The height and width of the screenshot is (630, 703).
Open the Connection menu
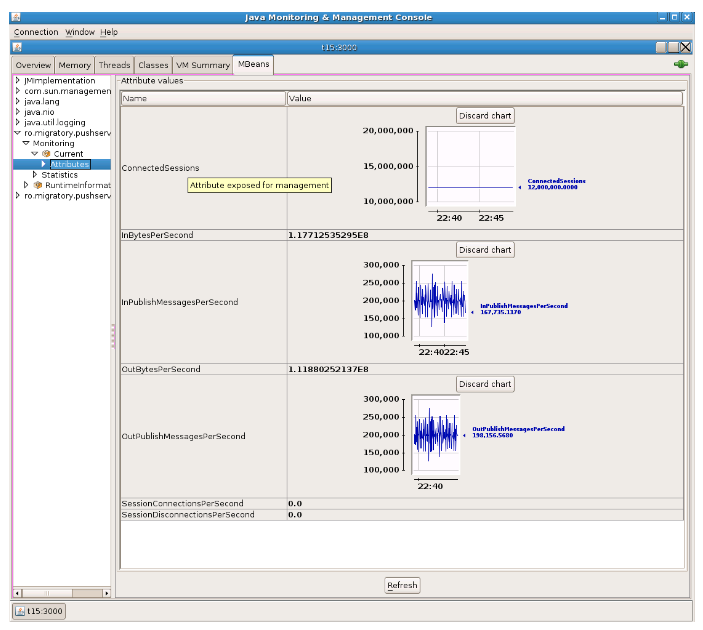tap(36, 32)
